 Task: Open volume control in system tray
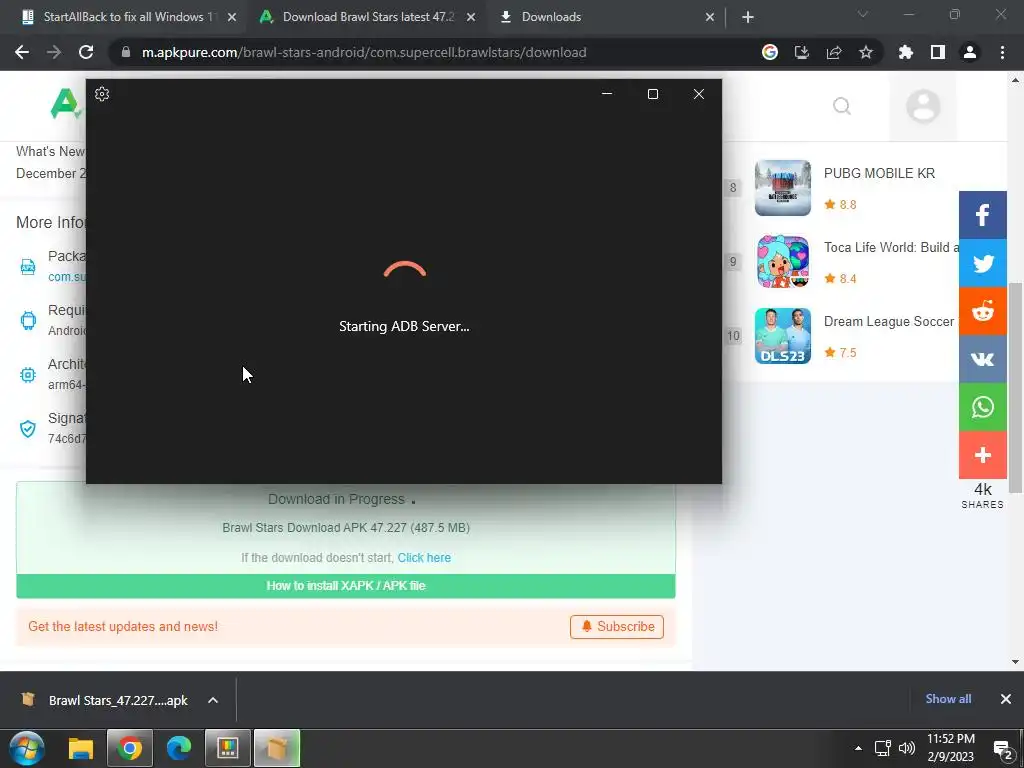tap(906, 748)
